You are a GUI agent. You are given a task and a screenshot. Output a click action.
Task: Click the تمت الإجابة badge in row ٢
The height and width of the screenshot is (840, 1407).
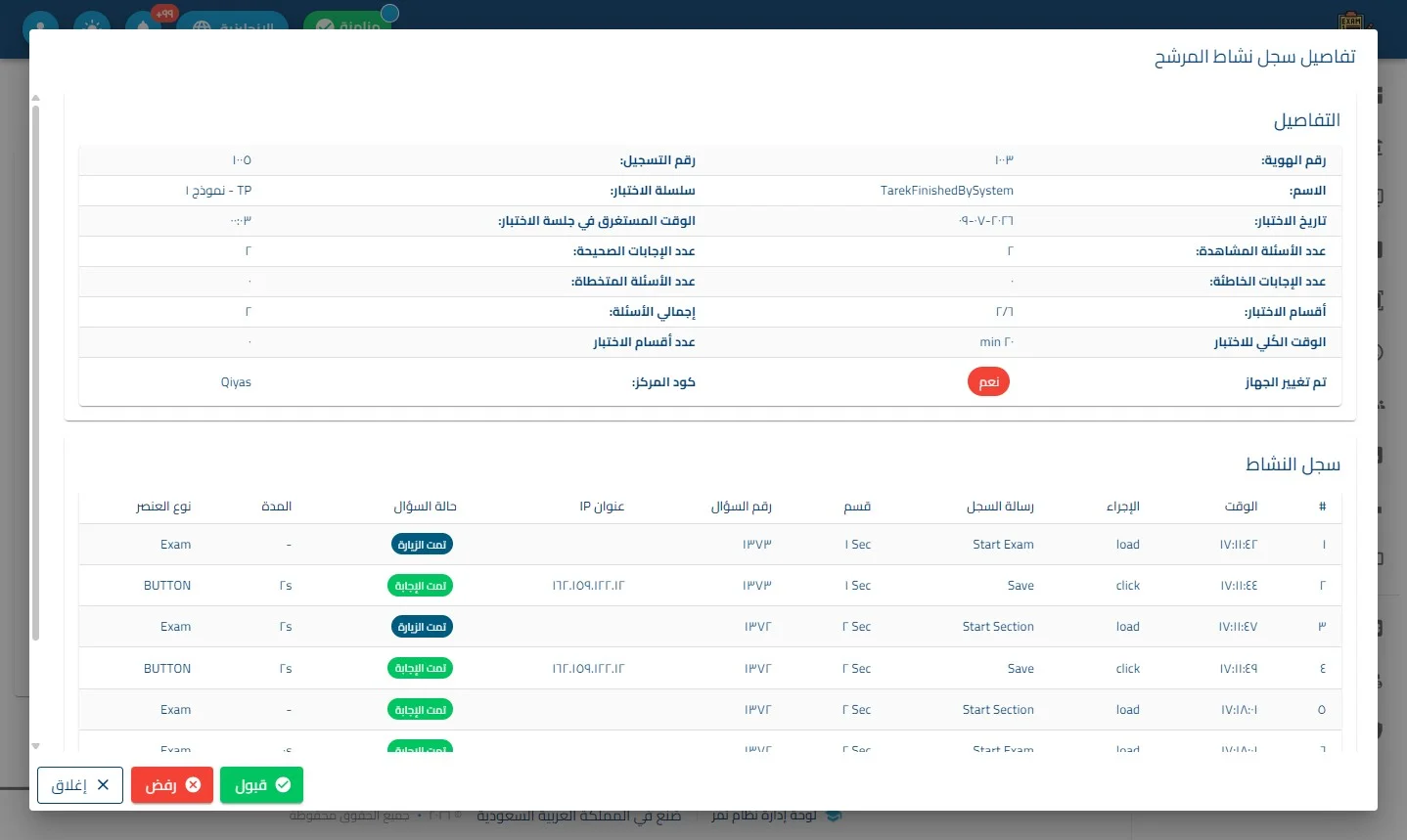tap(420, 586)
